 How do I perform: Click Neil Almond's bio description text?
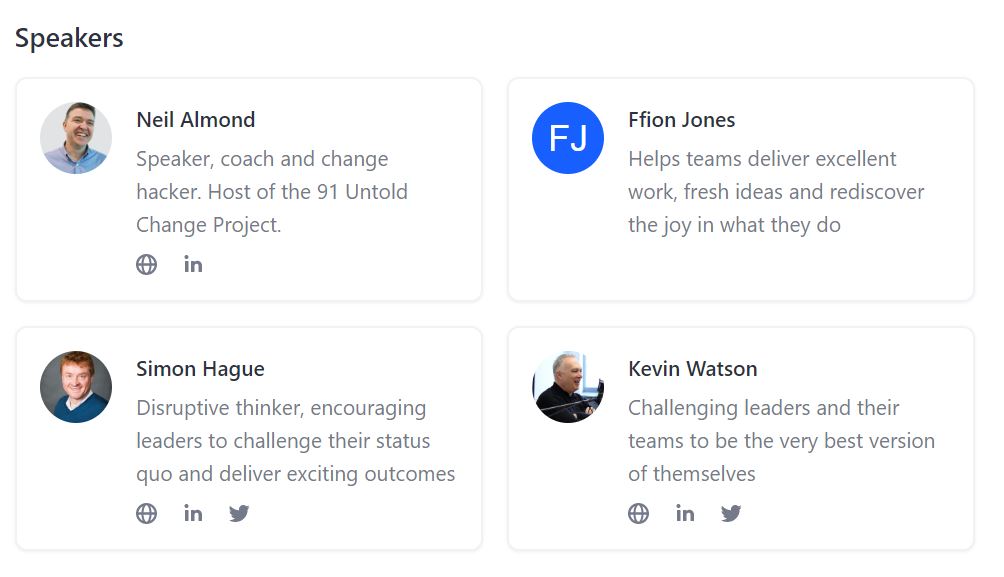pos(272,192)
